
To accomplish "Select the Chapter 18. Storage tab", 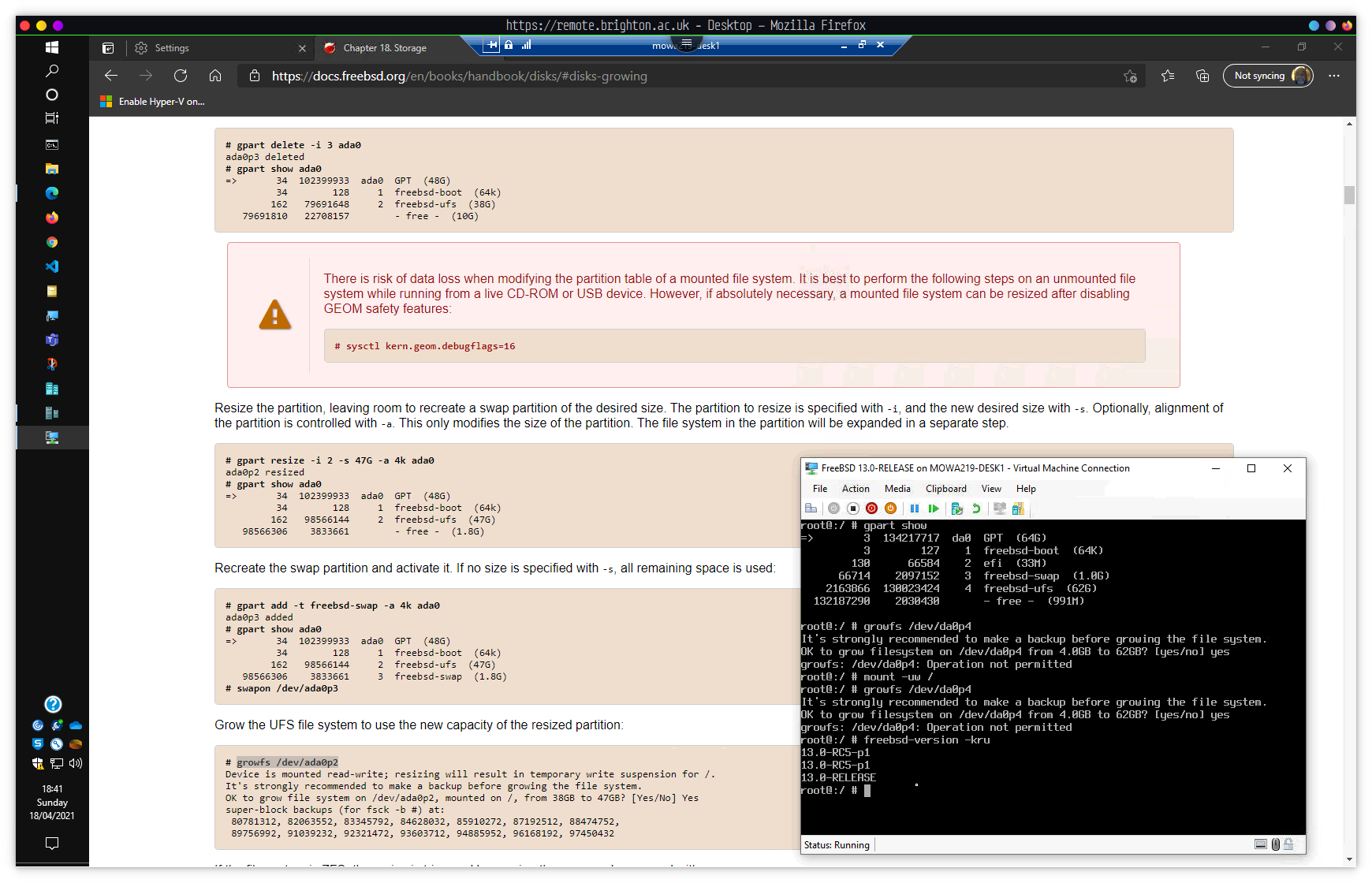I will click(385, 48).
